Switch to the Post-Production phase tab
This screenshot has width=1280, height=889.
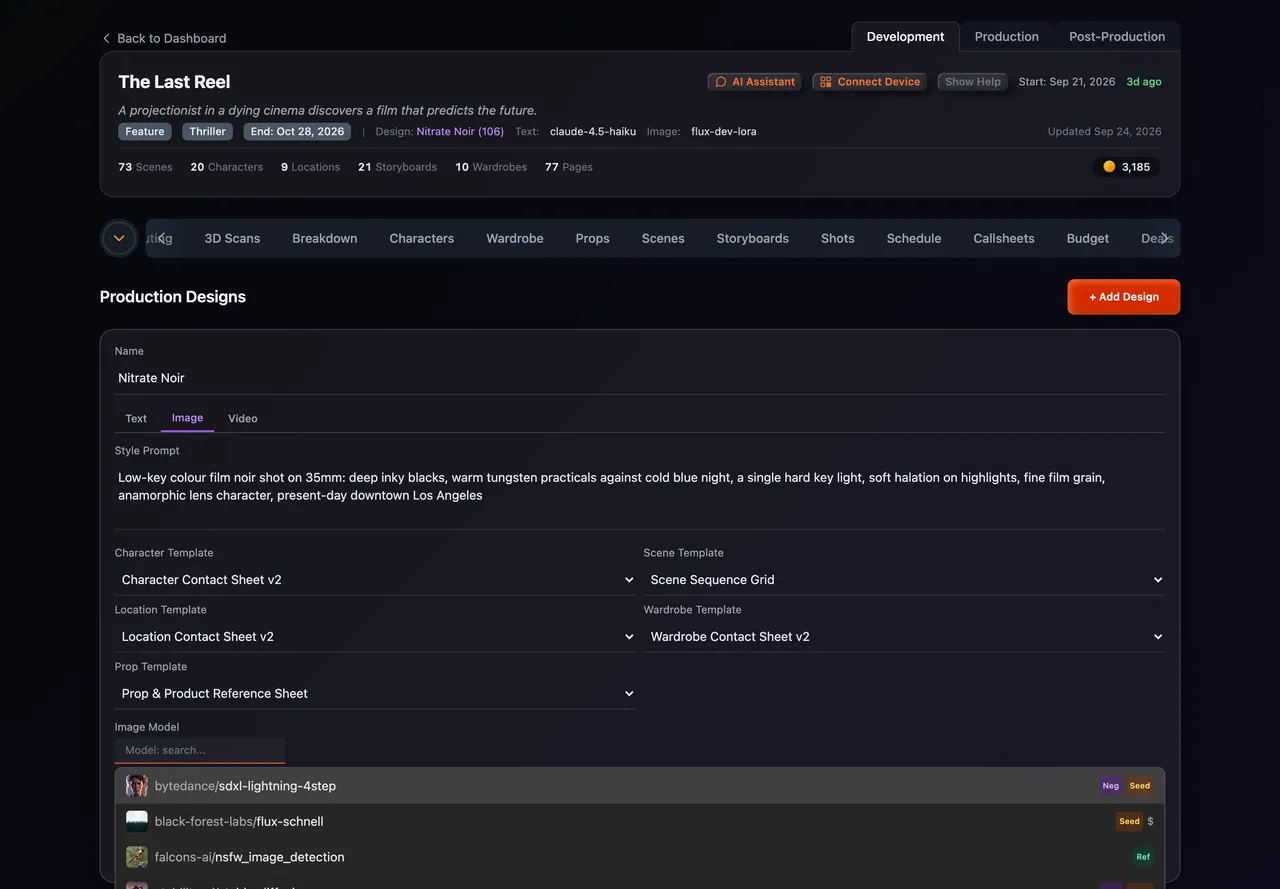pos(1117,37)
